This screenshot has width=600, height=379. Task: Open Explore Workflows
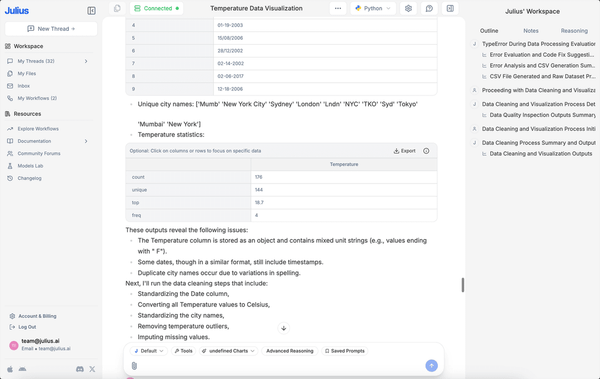38,129
